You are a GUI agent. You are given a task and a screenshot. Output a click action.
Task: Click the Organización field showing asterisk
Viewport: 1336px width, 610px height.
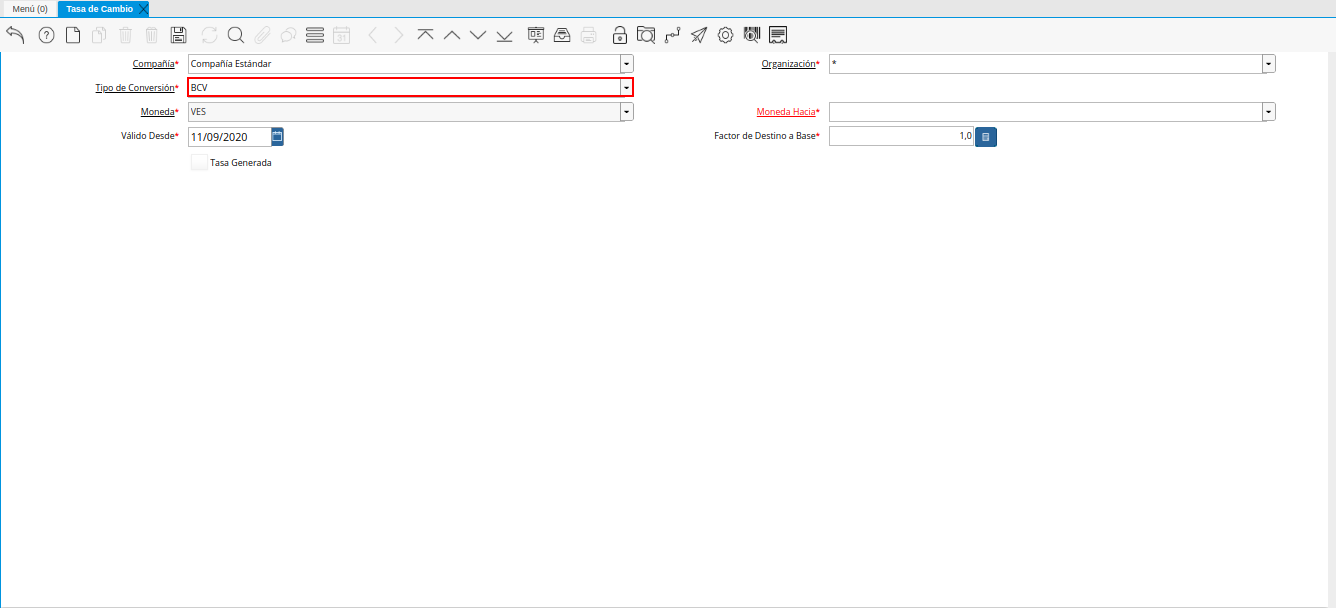[x=1045, y=64]
